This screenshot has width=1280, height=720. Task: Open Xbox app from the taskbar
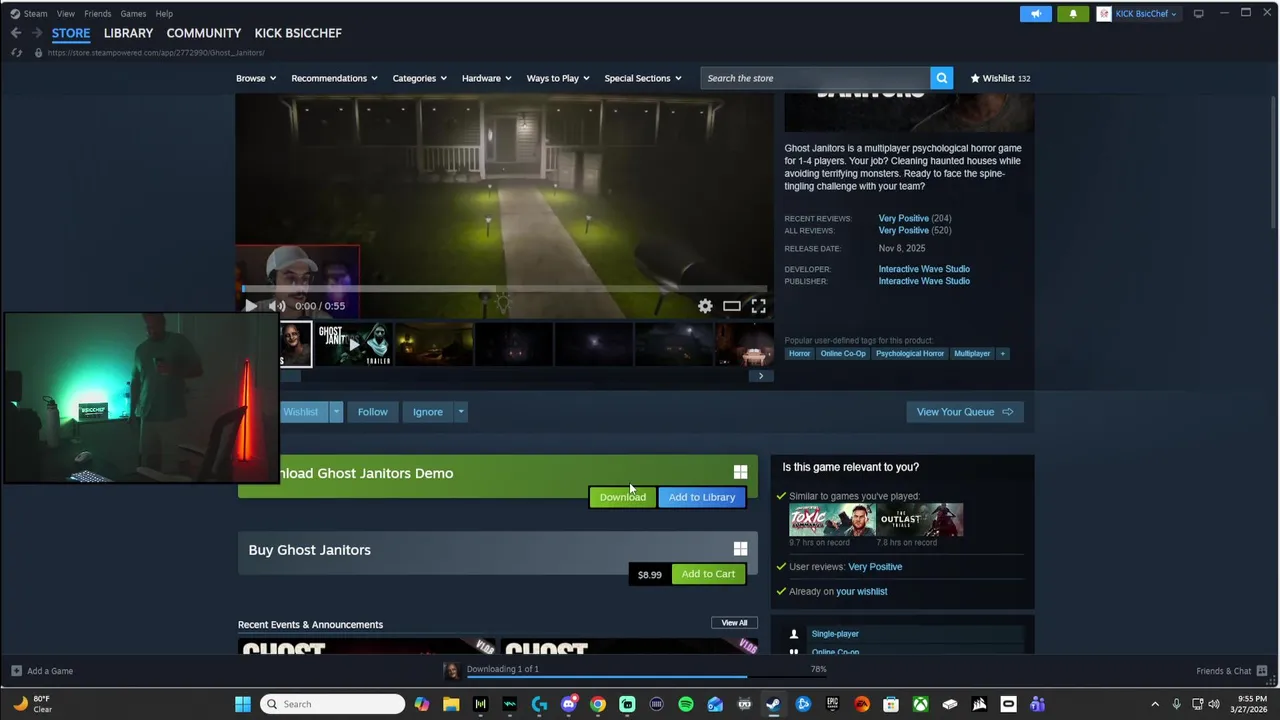tap(920, 704)
